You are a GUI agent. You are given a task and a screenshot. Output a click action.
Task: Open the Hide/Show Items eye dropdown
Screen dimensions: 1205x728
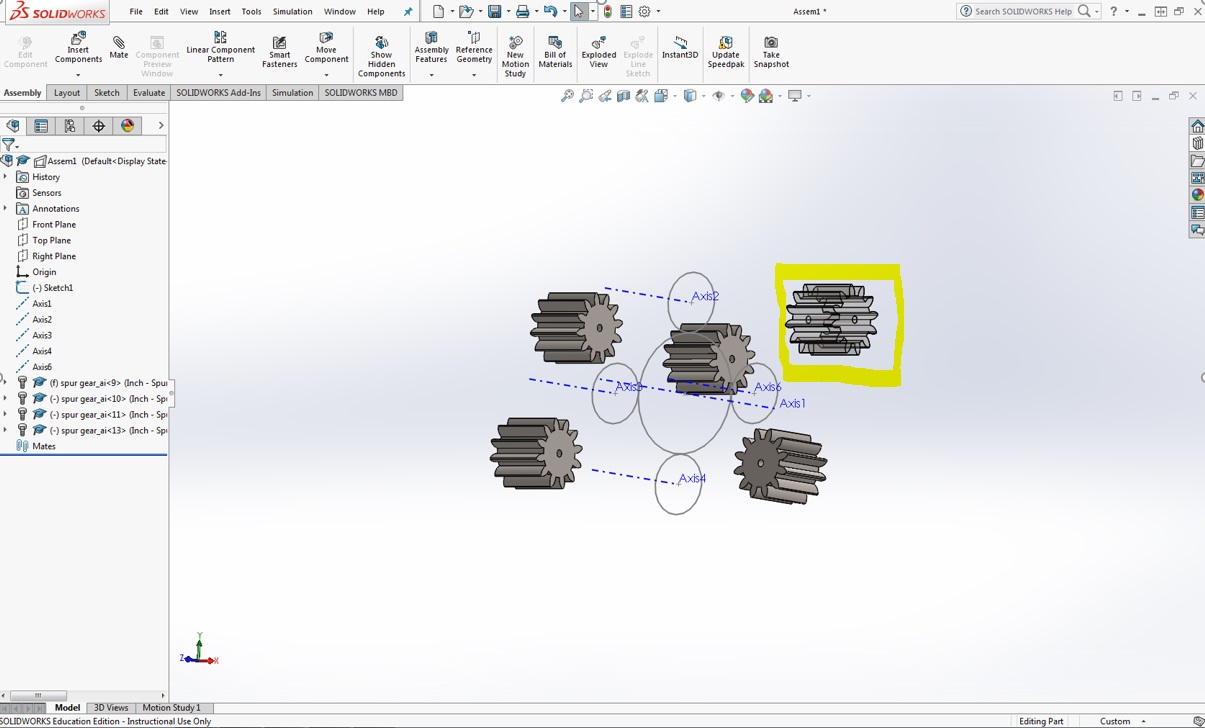click(732, 96)
